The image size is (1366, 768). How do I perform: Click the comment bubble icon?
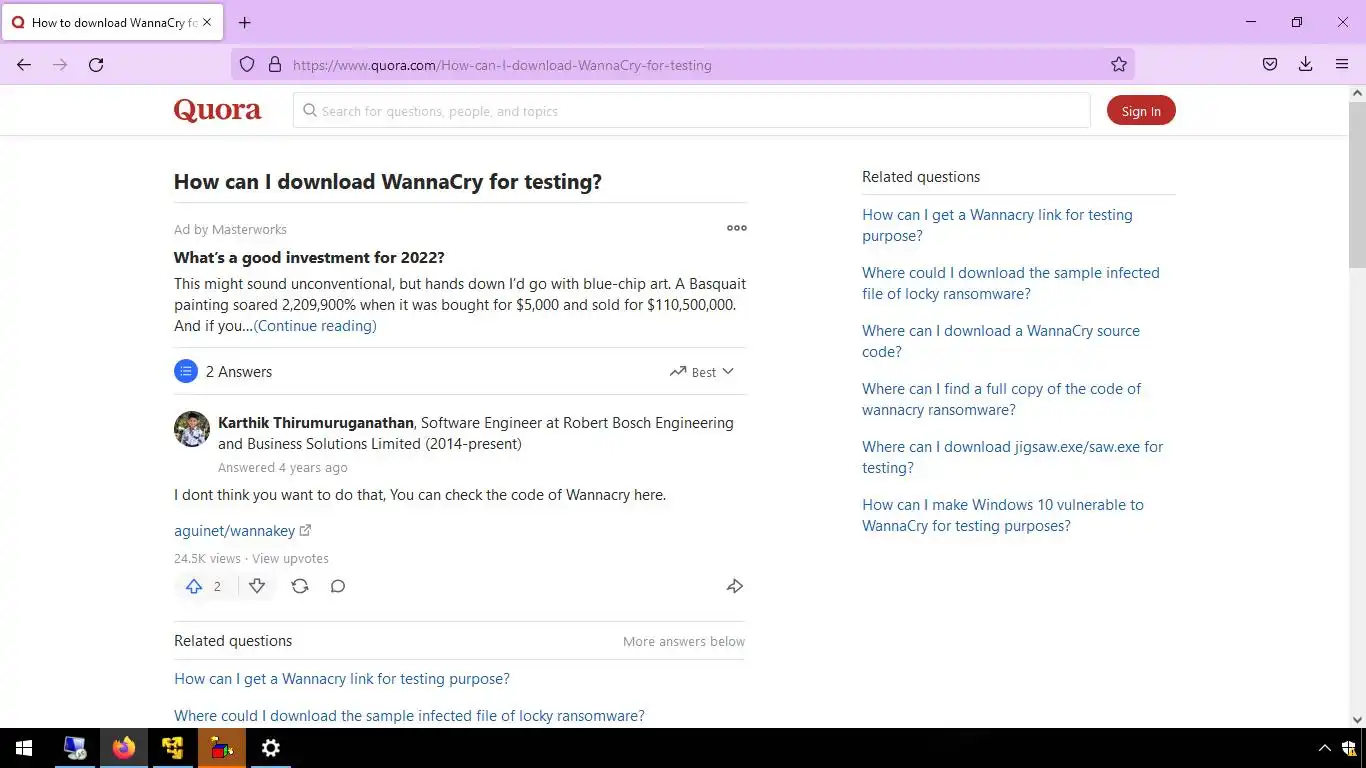coord(338,587)
